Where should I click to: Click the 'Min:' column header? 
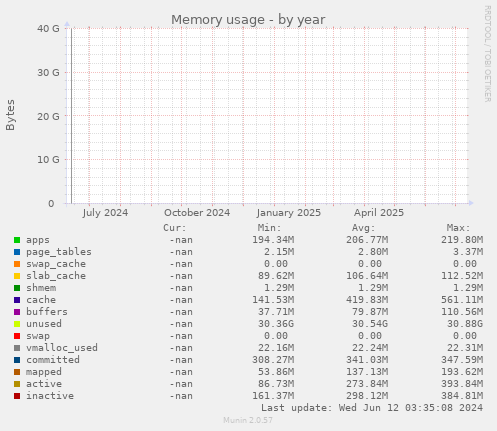click(x=269, y=228)
